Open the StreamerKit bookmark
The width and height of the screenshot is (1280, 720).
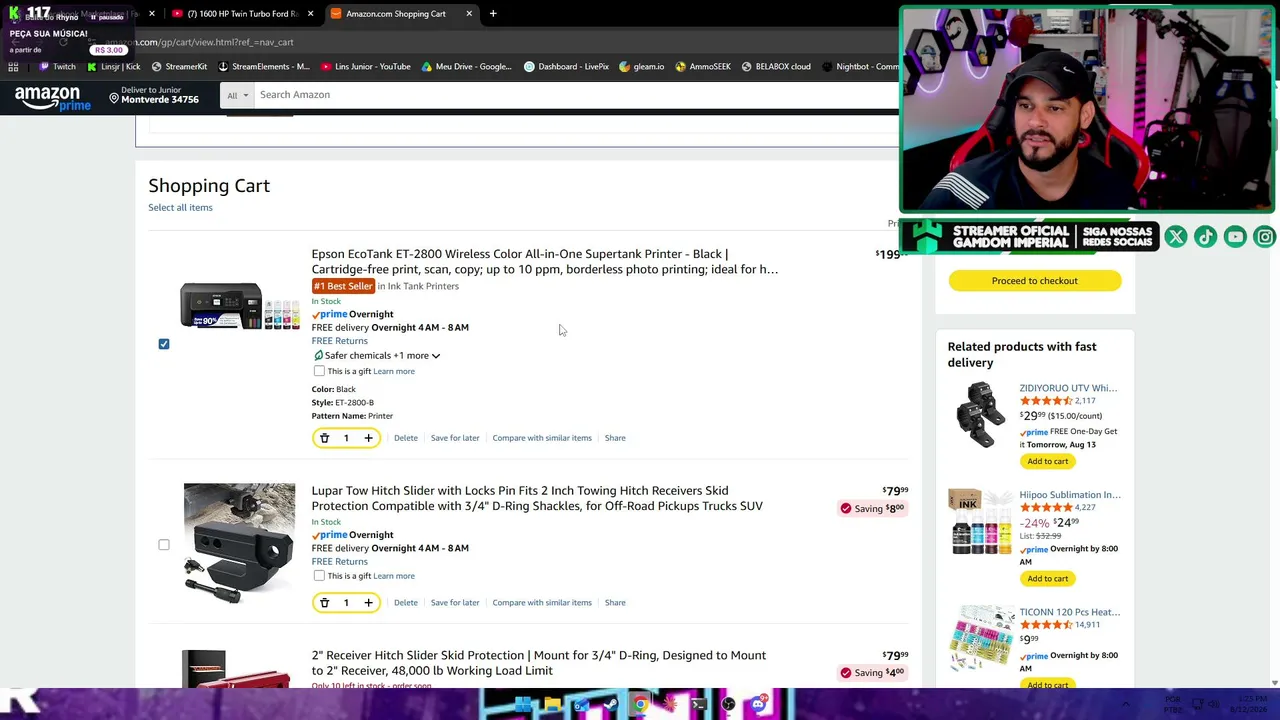(x=179, y=67)
